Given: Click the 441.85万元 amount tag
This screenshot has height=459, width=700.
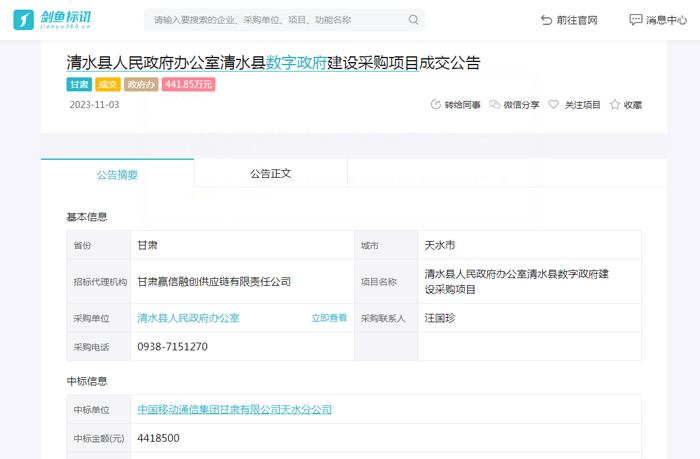Looking at the screenshot, I should click(x=188, y=84).
